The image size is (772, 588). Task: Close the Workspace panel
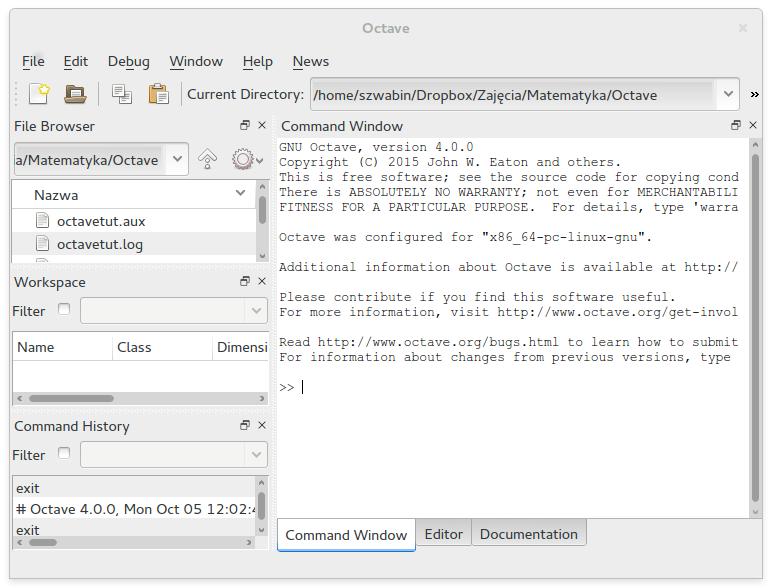[x=262, y=281]
